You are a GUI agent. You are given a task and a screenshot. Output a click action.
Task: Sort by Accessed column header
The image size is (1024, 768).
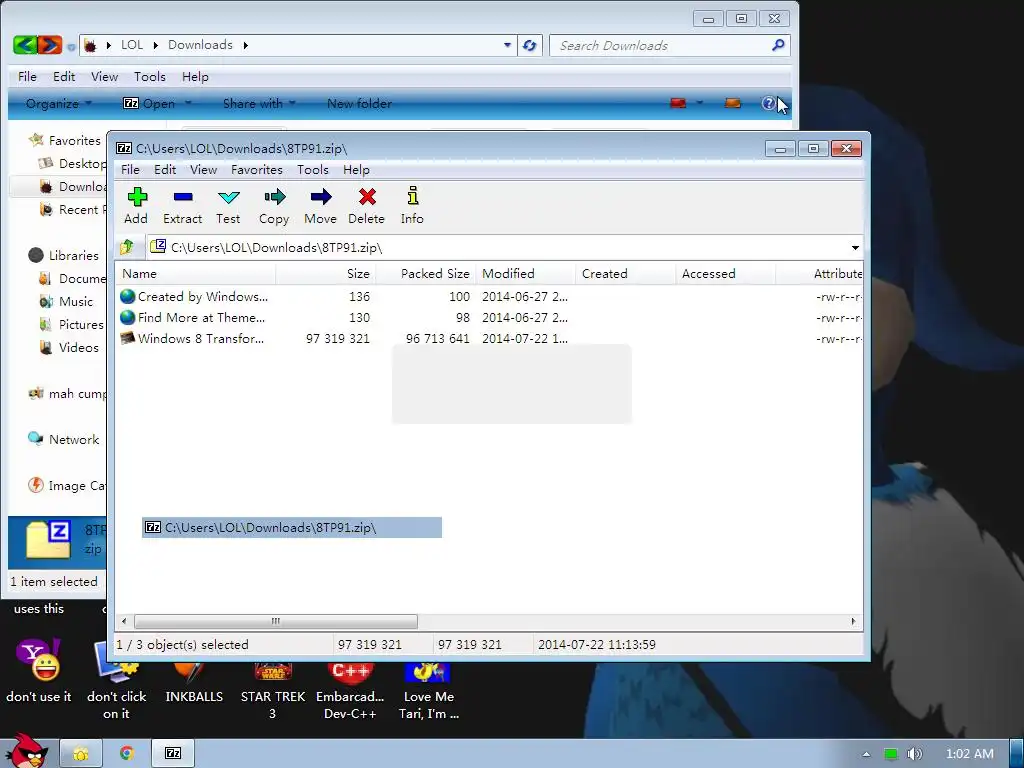[x=726, y=274]
